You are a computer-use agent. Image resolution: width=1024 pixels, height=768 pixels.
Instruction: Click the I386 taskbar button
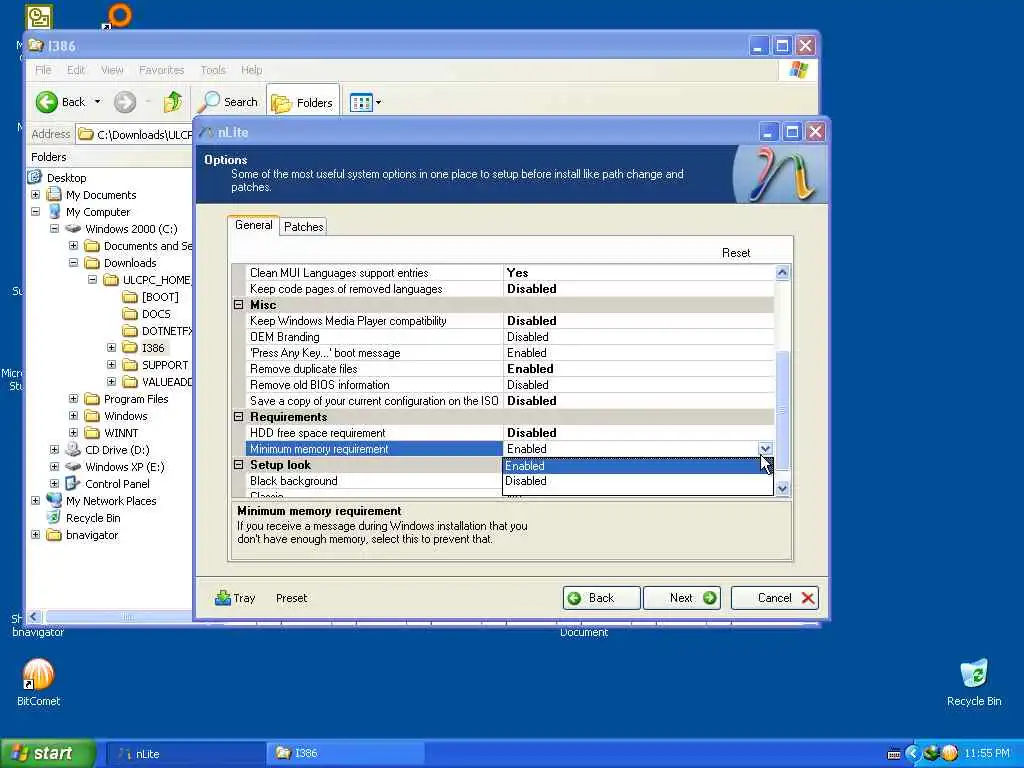(x=346, y=754)
